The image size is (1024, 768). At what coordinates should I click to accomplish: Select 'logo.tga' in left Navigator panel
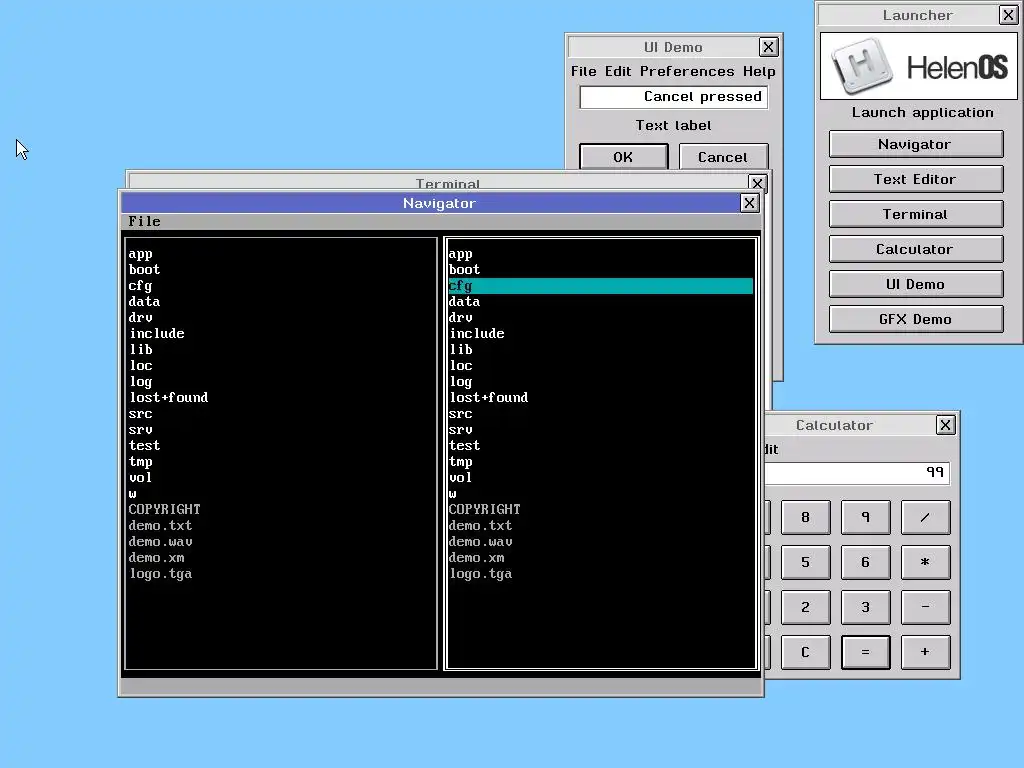tap(281, 574)
